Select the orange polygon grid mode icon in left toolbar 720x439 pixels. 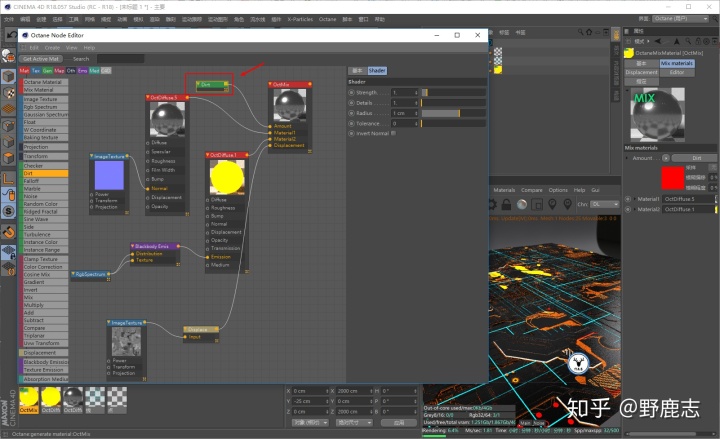click(9, 109)
